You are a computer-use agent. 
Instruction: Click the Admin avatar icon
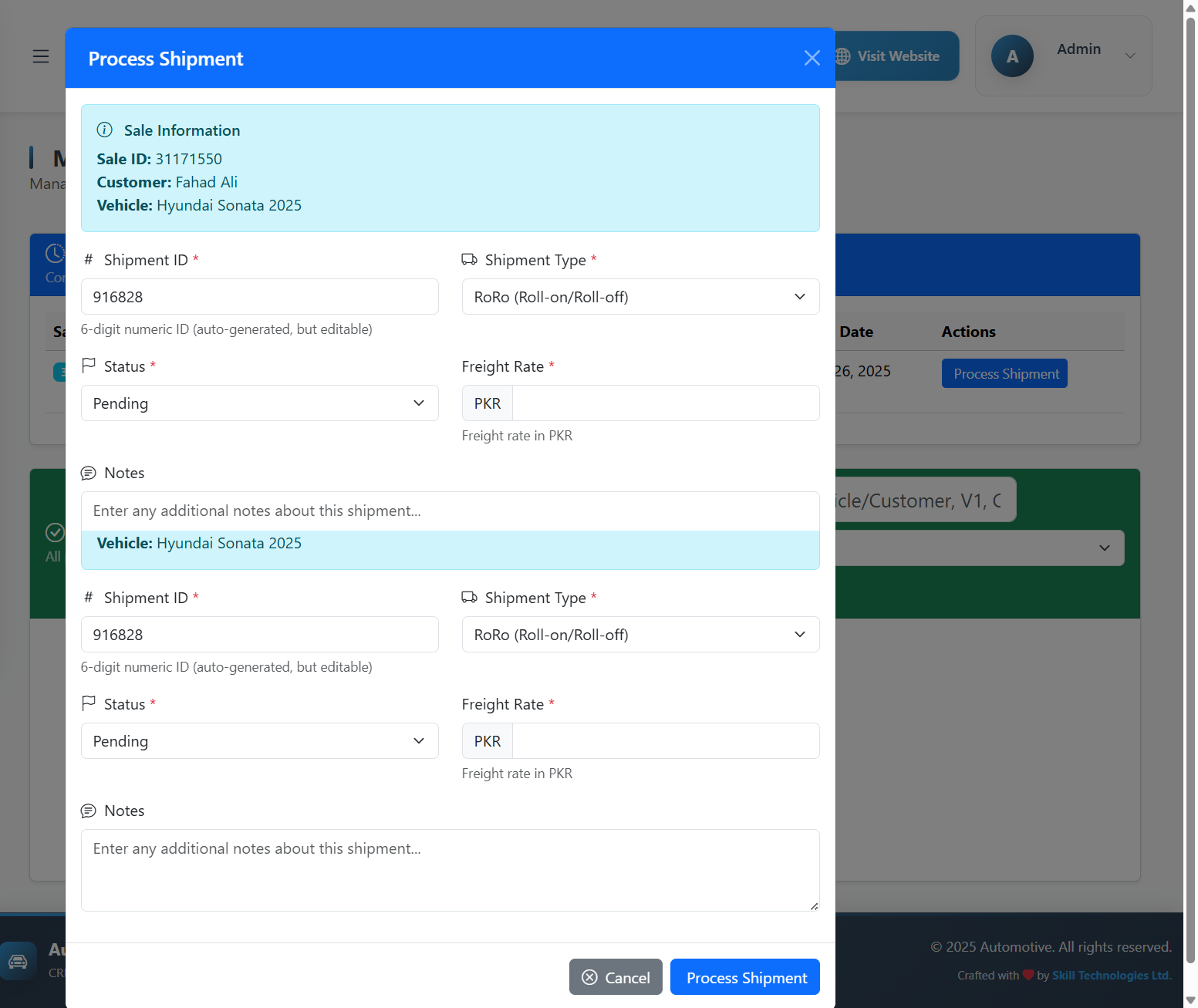(x=1011, y=56)
